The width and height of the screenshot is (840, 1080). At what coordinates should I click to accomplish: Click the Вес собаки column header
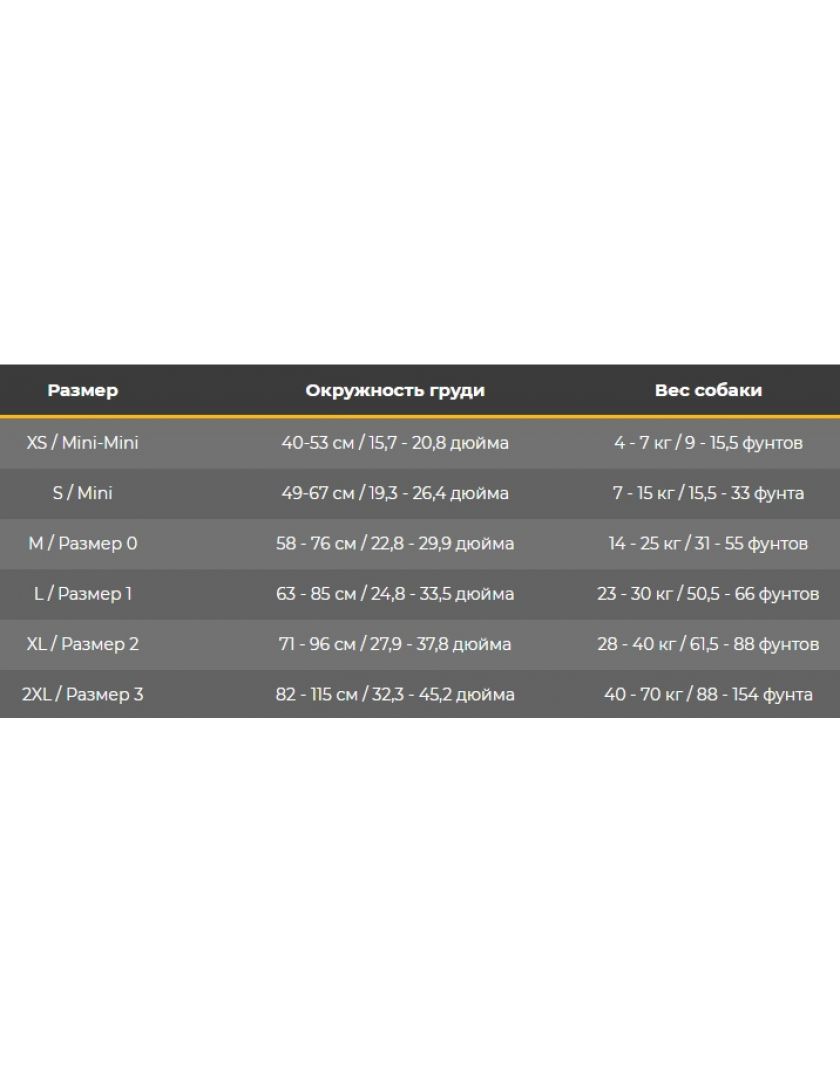708,391
